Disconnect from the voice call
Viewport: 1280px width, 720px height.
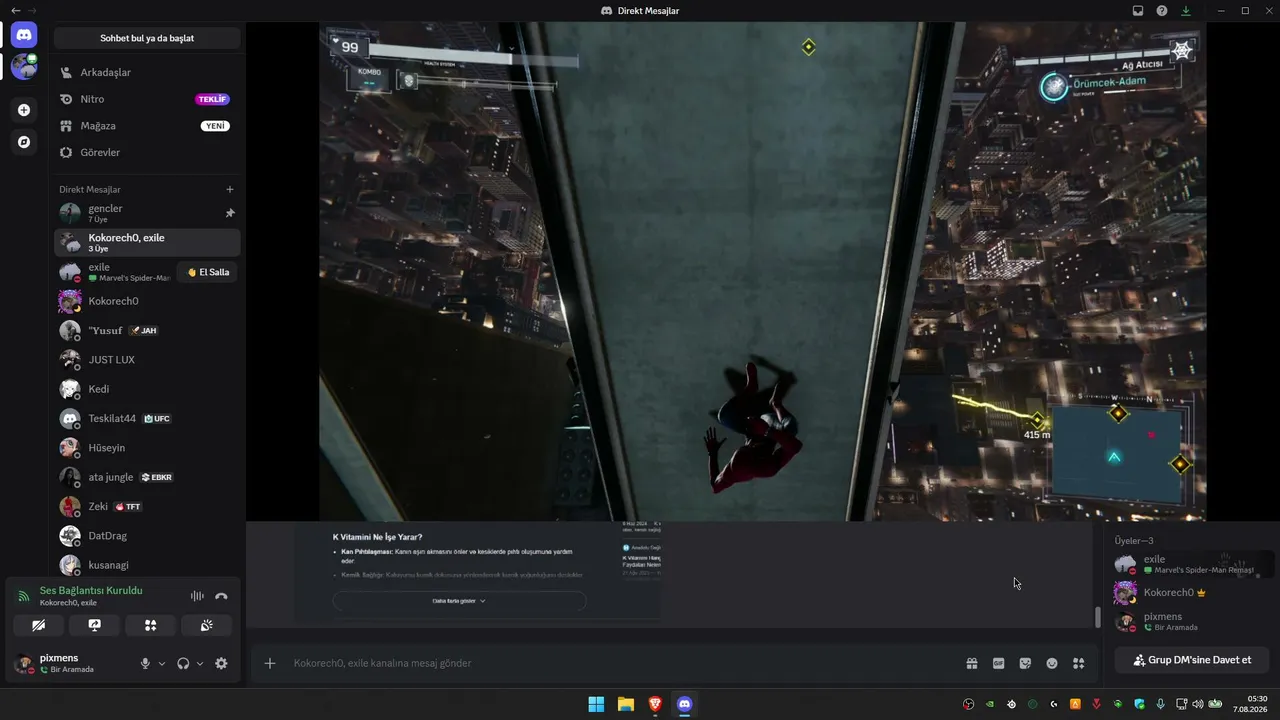(221, 596)
